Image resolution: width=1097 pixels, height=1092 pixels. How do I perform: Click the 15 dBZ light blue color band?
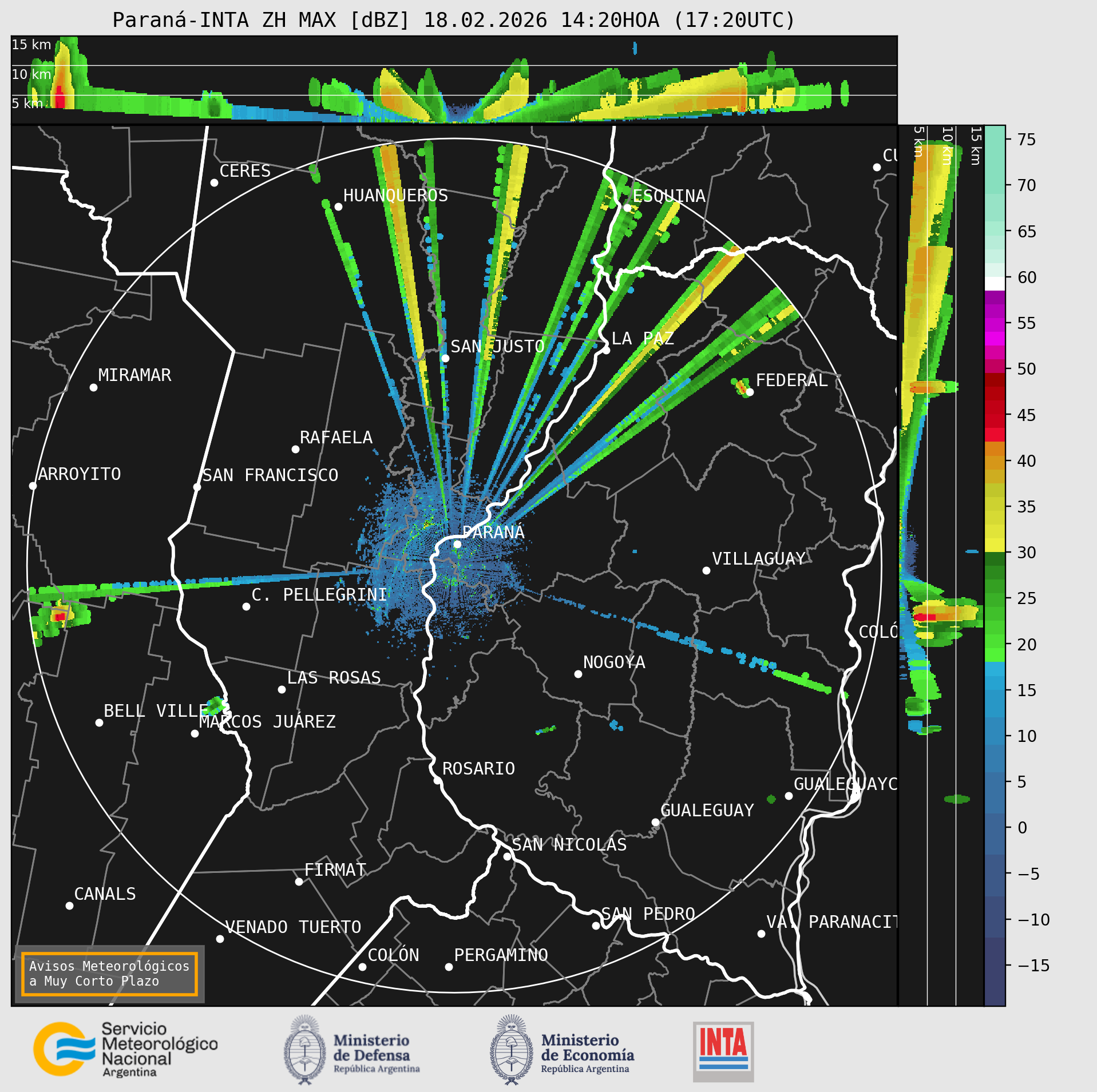pyautogui.click(x=995, y=682)
